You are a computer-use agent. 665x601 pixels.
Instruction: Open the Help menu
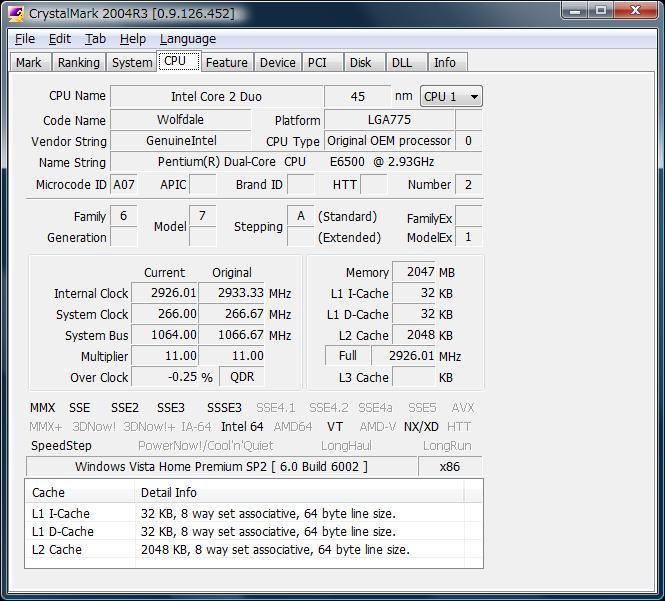click(132, 39)
